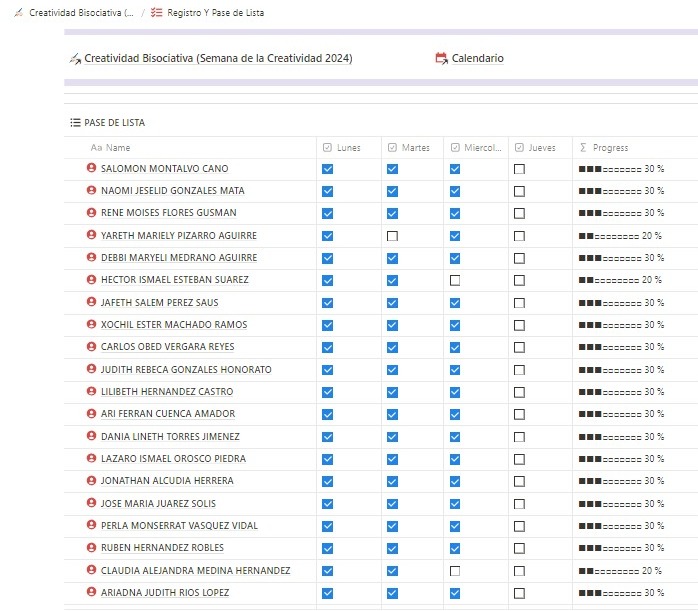Click the person icon beside HECTOR ISMAEL ESTEBAN SUAREZ
Viewport: 698px width, 611px height.
(91, 279)
